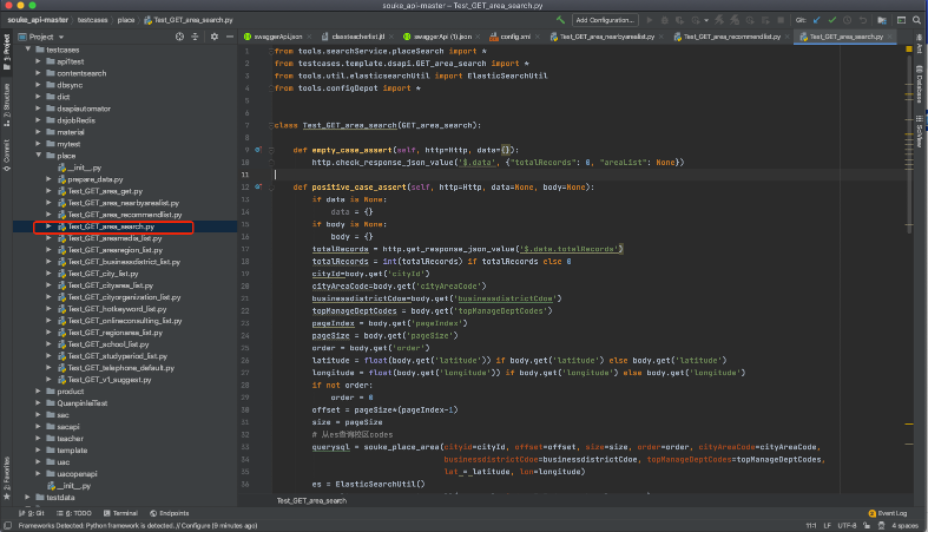The image size is (929, 533).
Task: Click Collapse All icon in Project panel
Action: point(195,37)
